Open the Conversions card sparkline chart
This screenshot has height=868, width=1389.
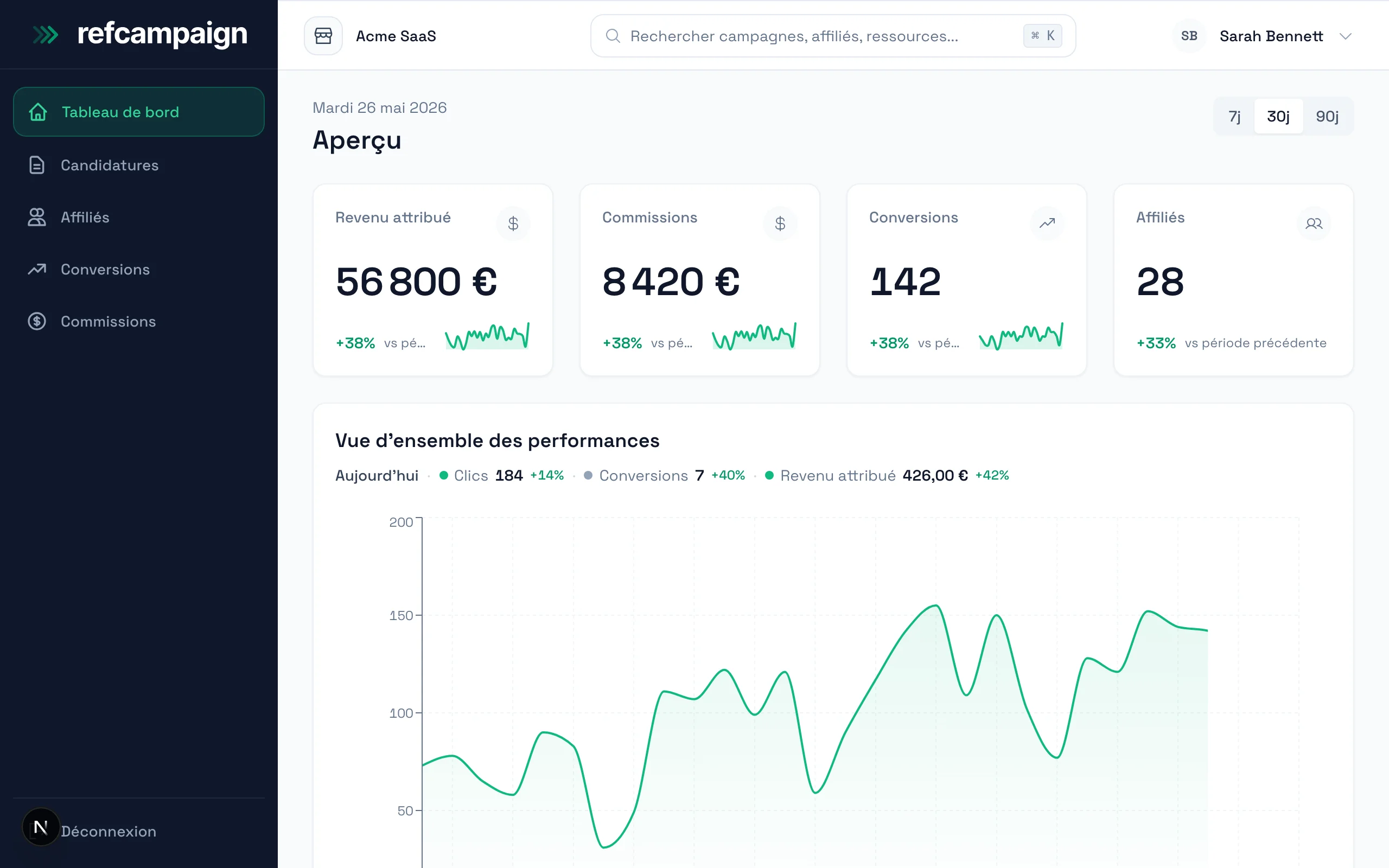click(1021, 336)
